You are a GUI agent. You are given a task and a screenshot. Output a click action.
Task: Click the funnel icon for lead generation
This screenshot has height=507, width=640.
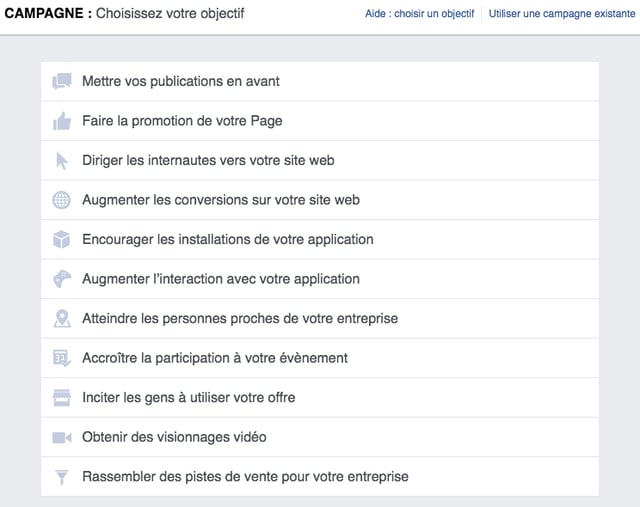coord(61,477)
